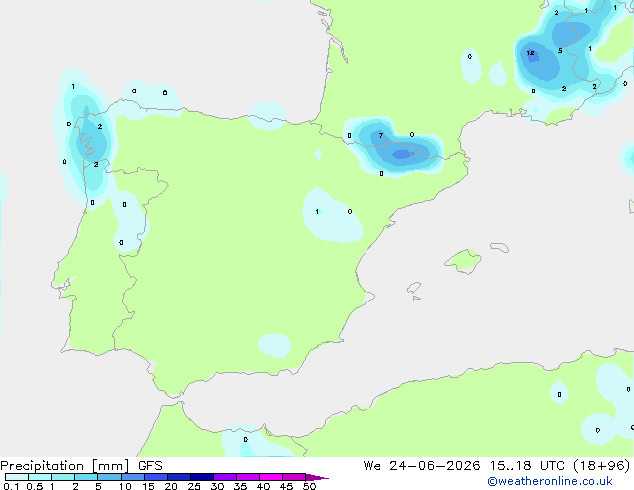The height and width of the screenshot is (490, 634).
Task: Click the "We 24-06-2026 15..18 UTC (18+96)" date label
Action: pos(497,466)
